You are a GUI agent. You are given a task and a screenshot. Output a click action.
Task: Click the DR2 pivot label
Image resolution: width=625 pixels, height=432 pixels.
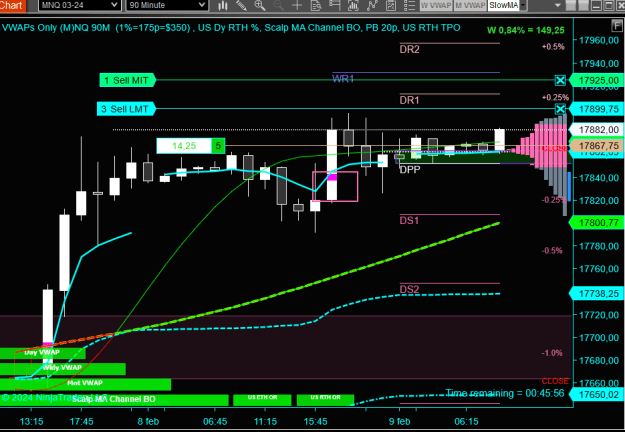[x=409, y=49]
